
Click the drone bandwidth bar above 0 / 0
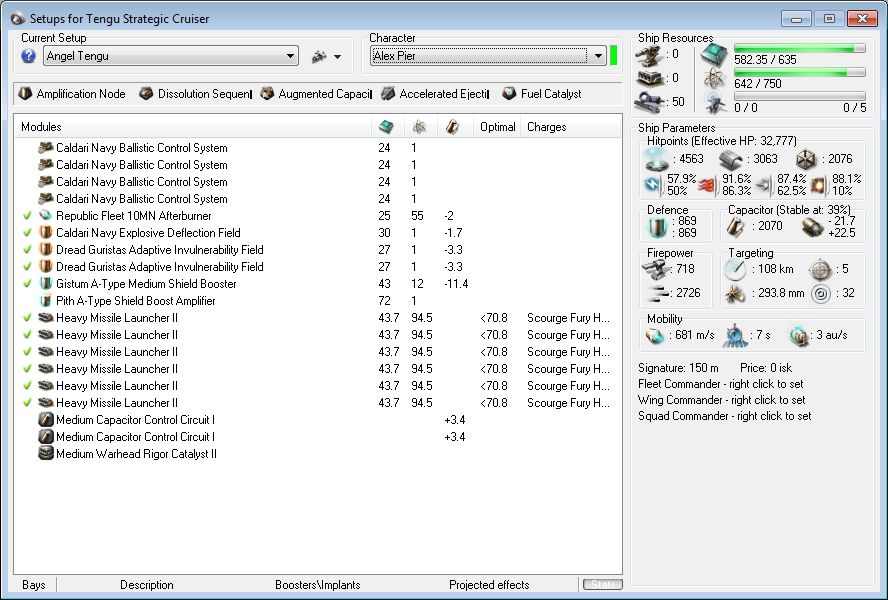(x=800, y=96)
